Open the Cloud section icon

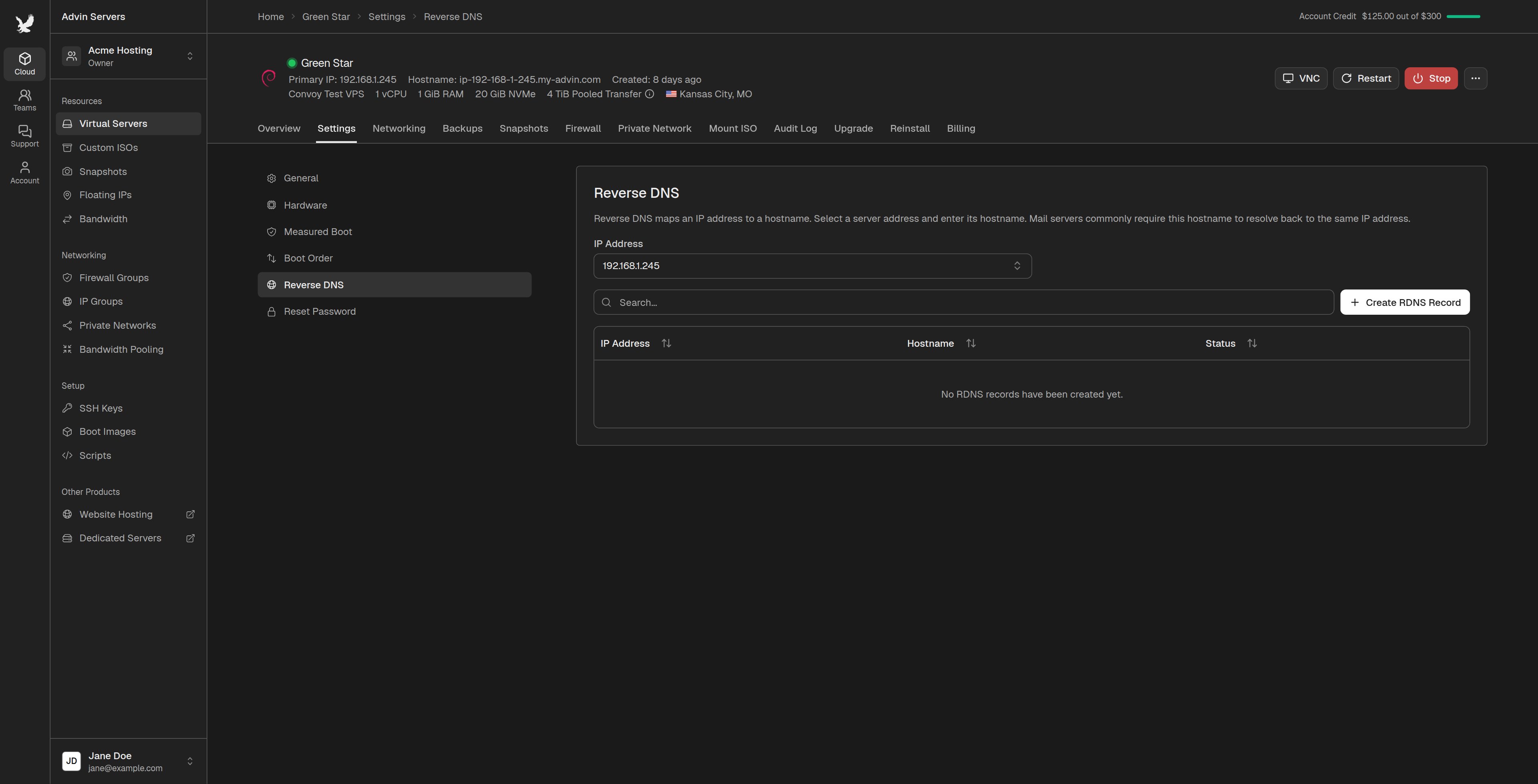coord(24,63)
